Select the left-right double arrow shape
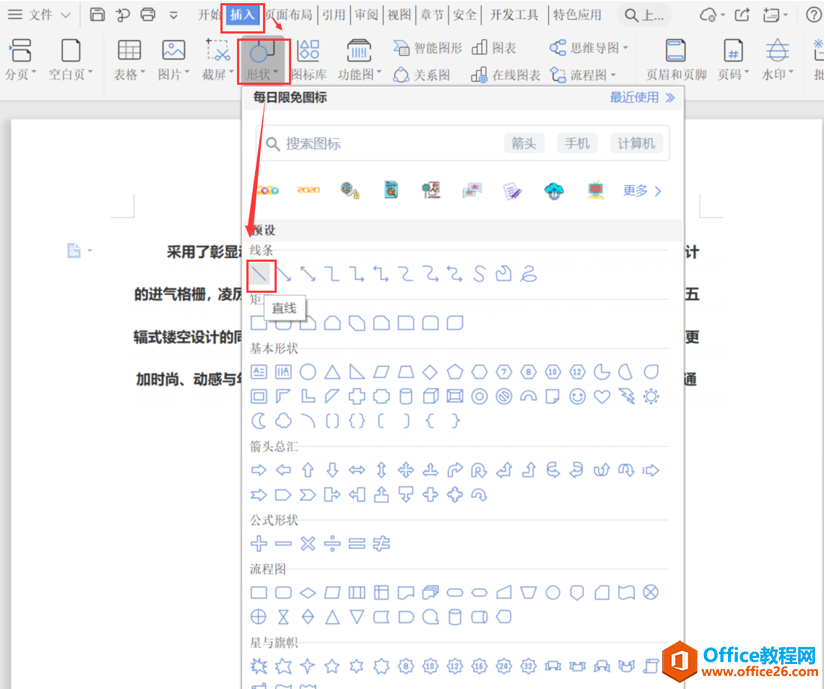 point(357,470)
